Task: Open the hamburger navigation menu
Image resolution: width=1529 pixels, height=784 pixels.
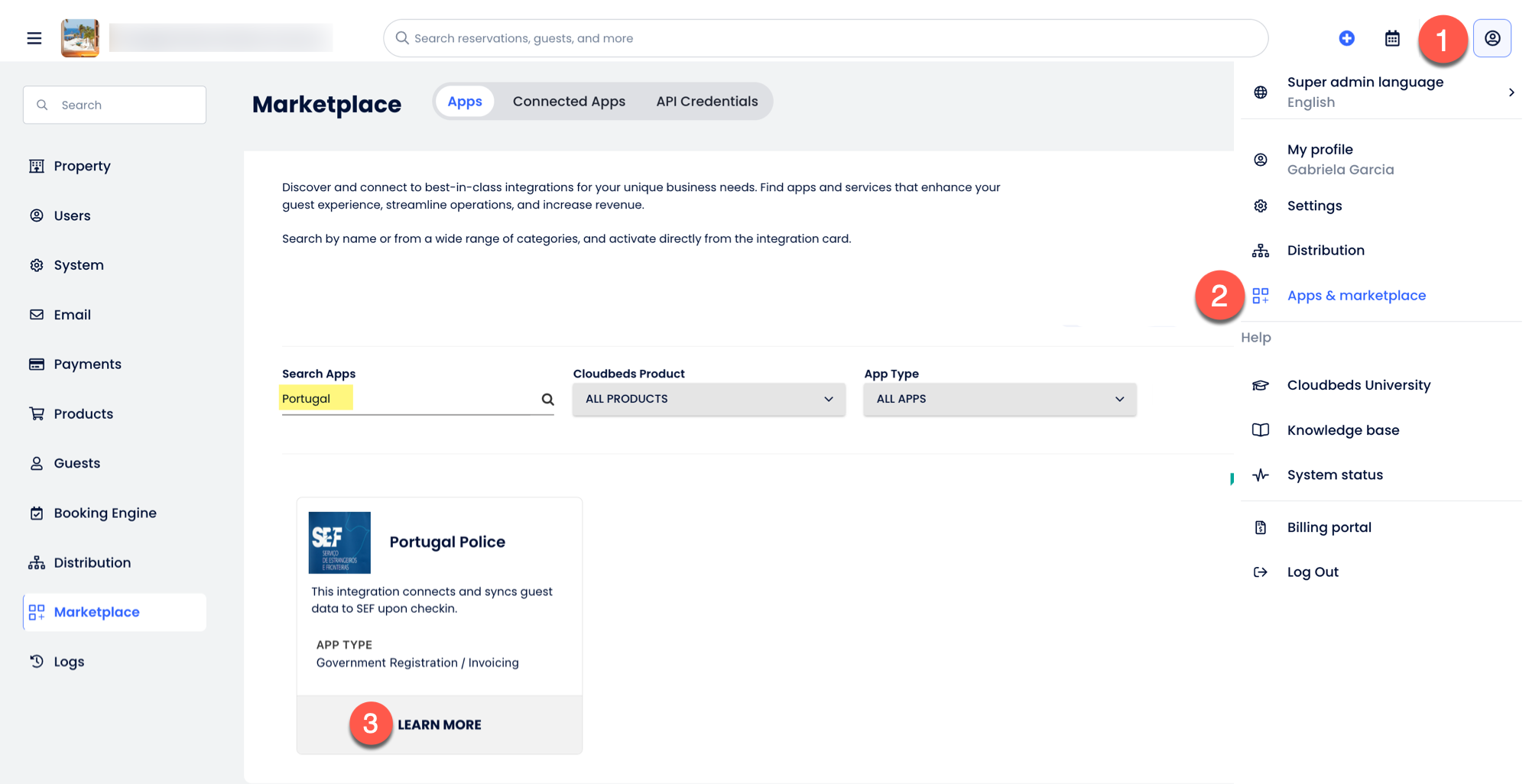Action: 34,38
